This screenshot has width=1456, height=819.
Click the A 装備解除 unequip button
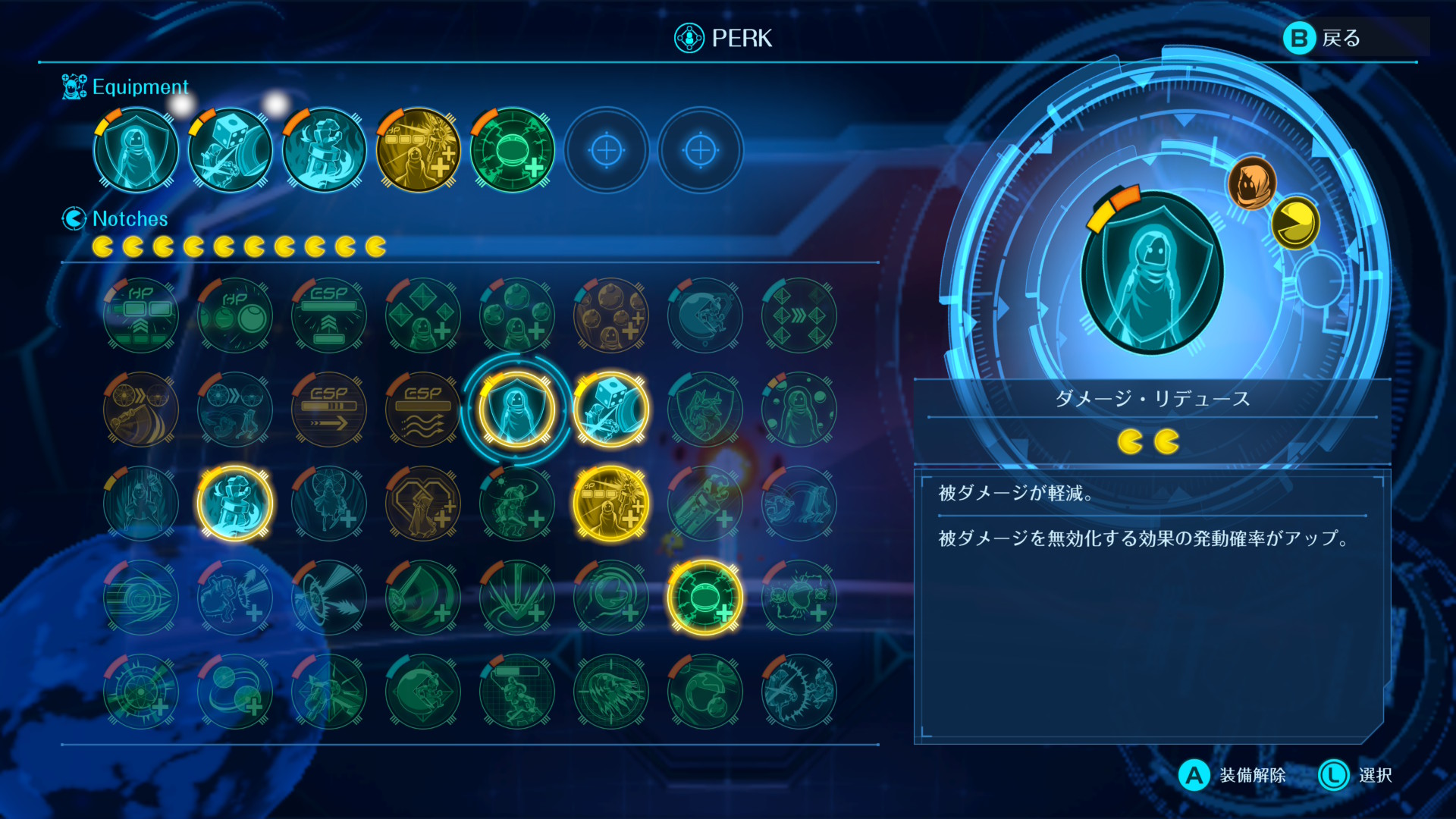(x=1232, y=775)
